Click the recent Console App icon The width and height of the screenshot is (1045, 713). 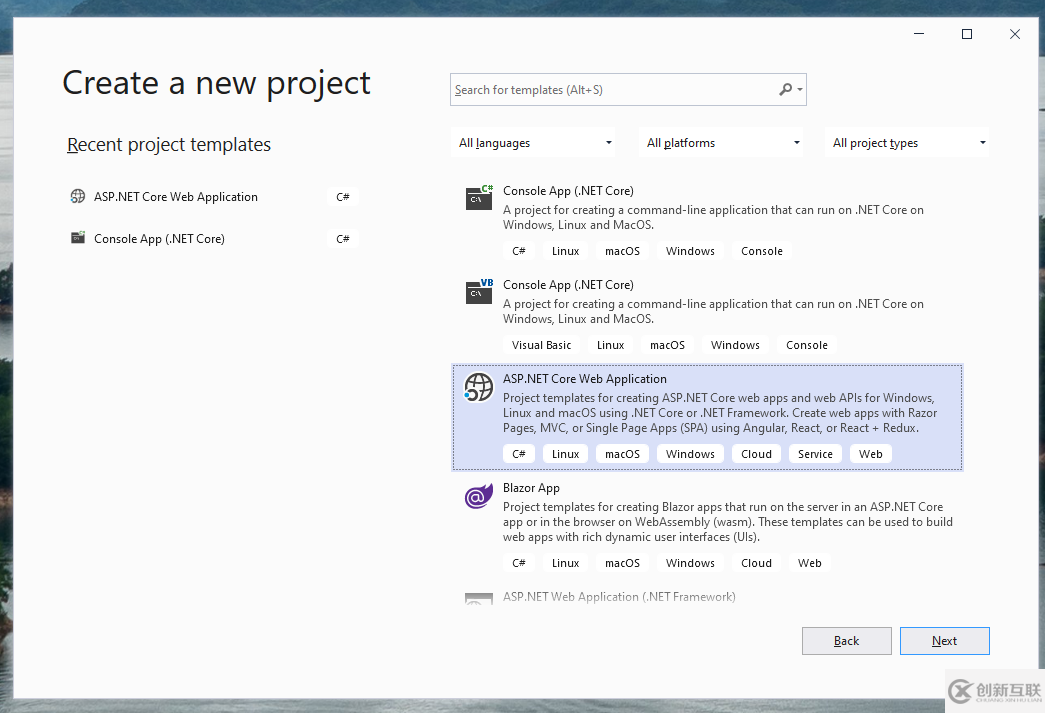(x=78, y=238)
